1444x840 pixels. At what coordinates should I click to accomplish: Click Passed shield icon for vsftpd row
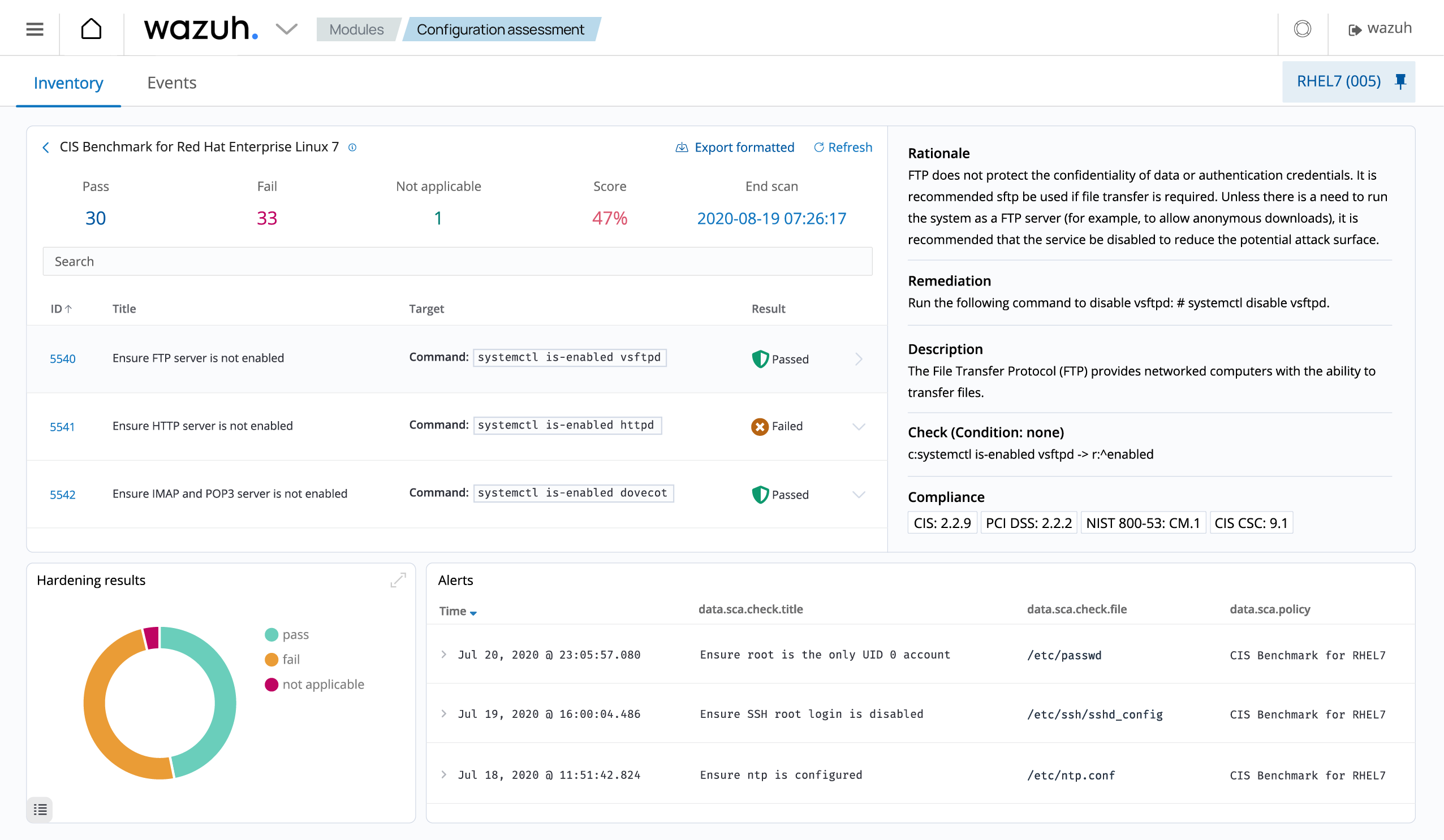[760, 359]
